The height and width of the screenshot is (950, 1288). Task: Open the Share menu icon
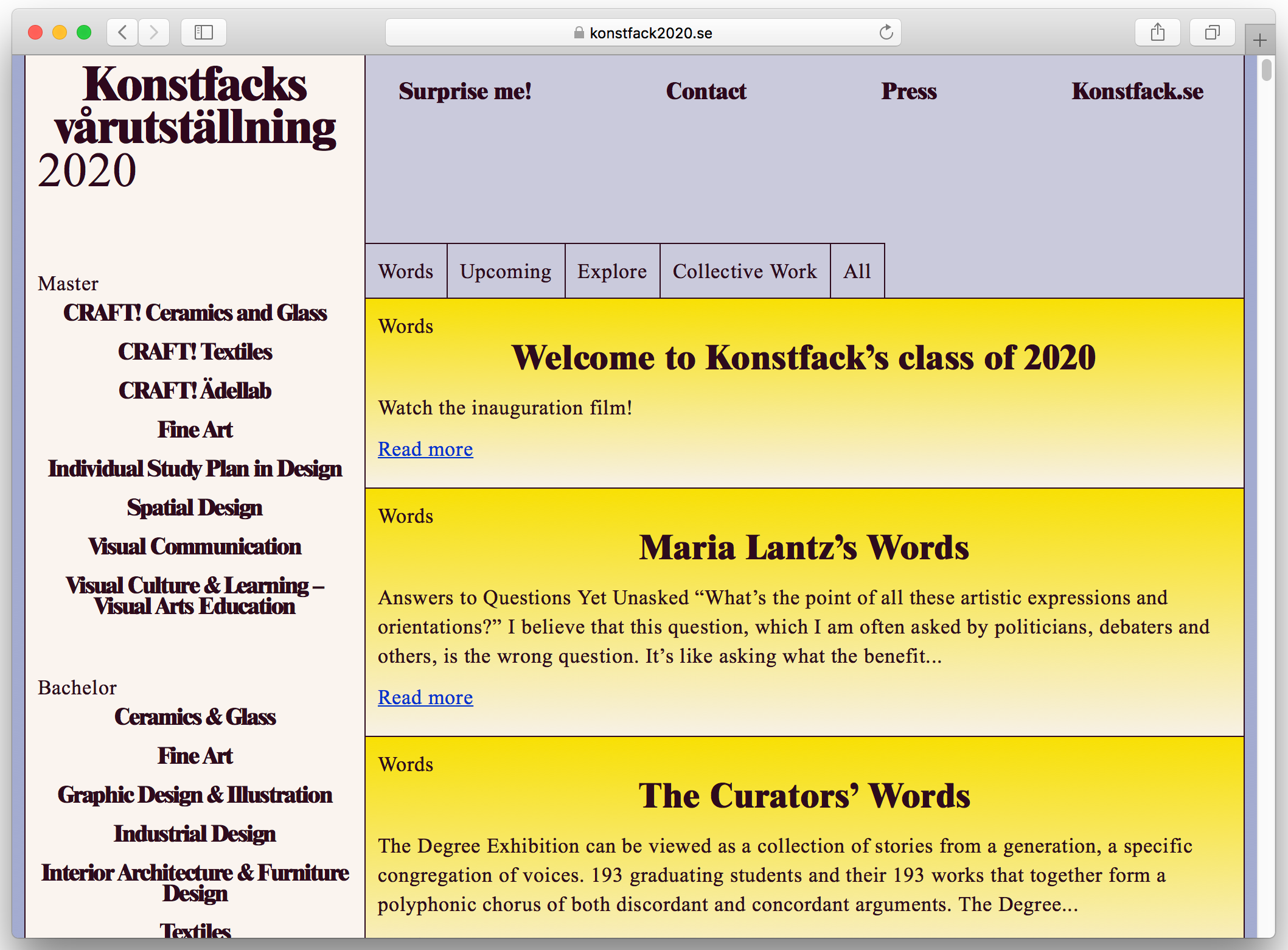click(1157, 32)
